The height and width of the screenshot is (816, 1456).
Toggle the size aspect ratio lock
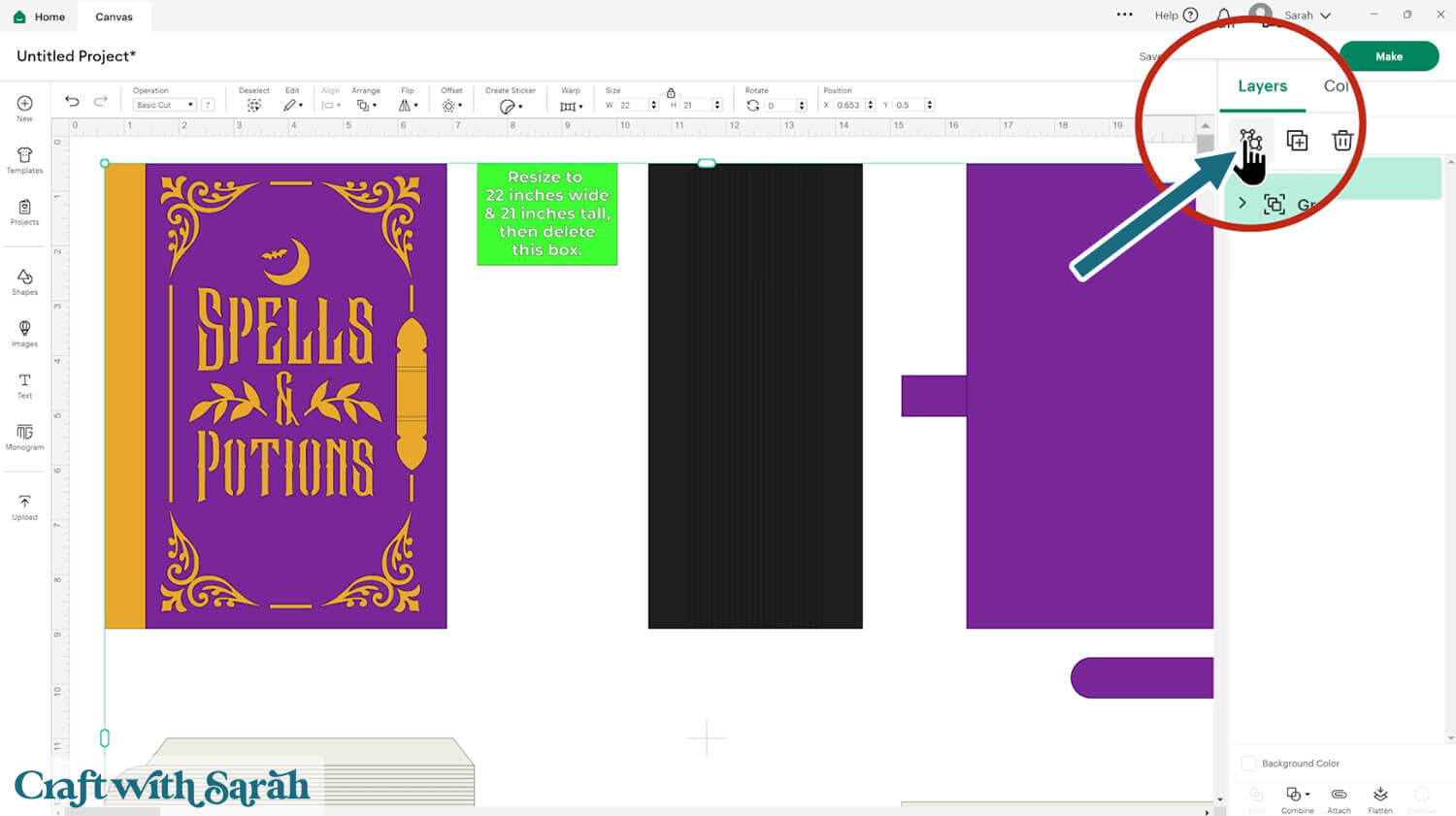click(671, 93)
